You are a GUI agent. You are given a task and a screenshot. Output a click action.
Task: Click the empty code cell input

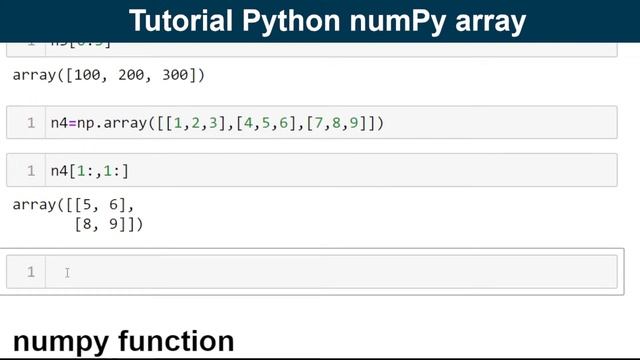click(x=331, y=272)
